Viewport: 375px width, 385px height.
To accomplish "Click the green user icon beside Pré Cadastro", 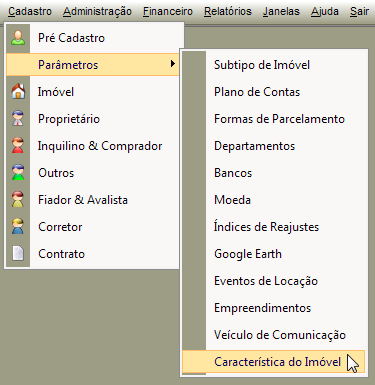I will pyautogui.click(x=18, y=38).
